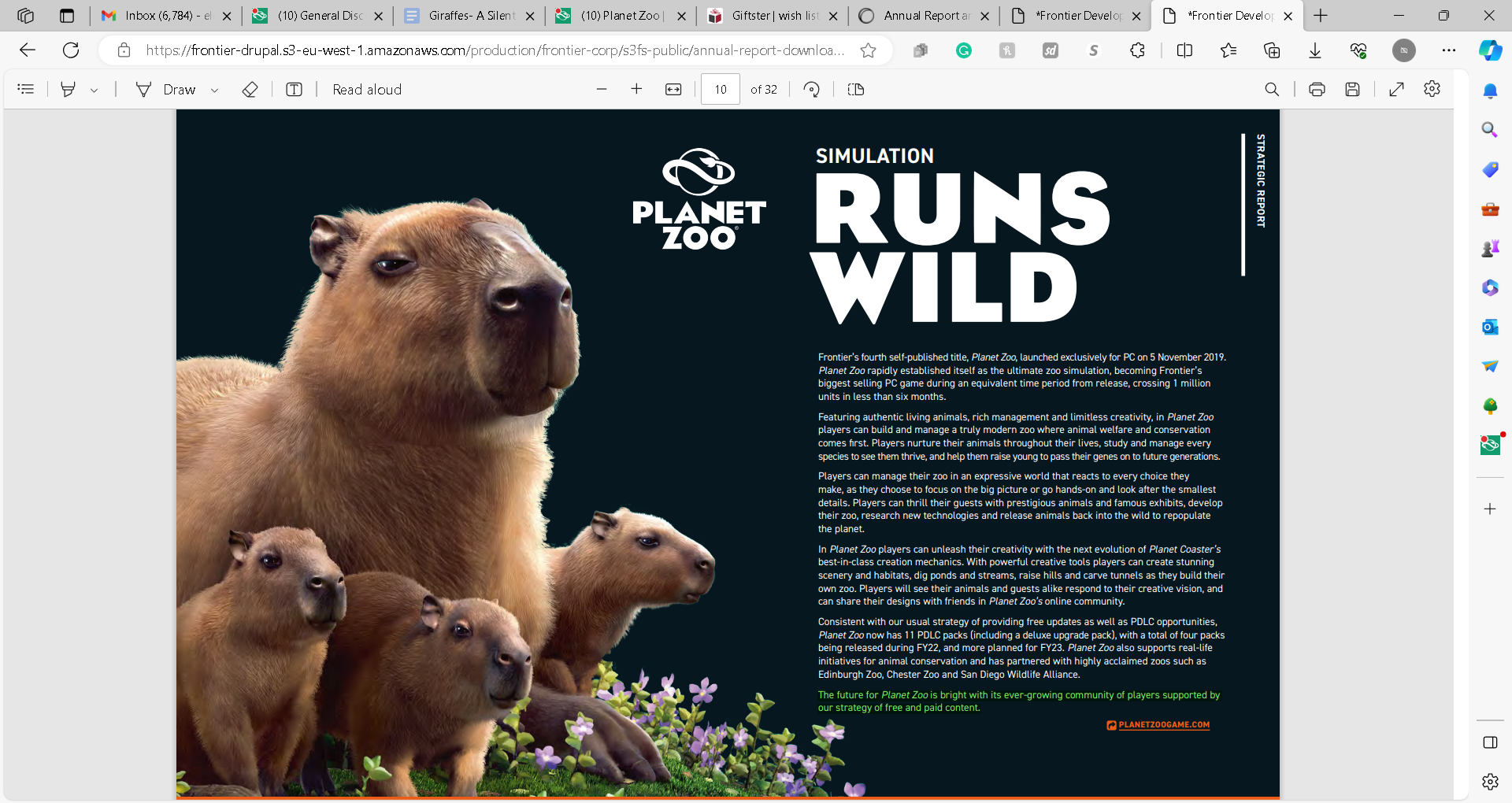Go back to the previous page
The image size is (1512, 803).
(28, 50)
